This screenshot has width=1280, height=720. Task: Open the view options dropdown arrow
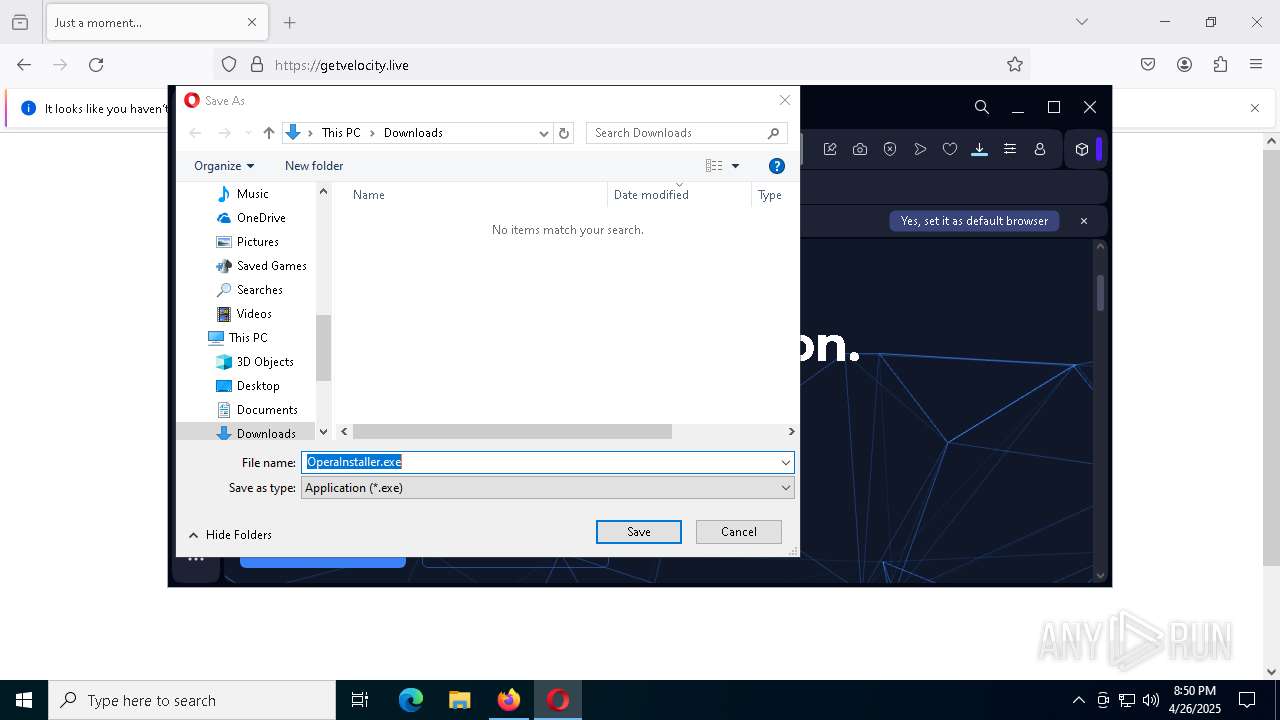(x=735, y=166)
